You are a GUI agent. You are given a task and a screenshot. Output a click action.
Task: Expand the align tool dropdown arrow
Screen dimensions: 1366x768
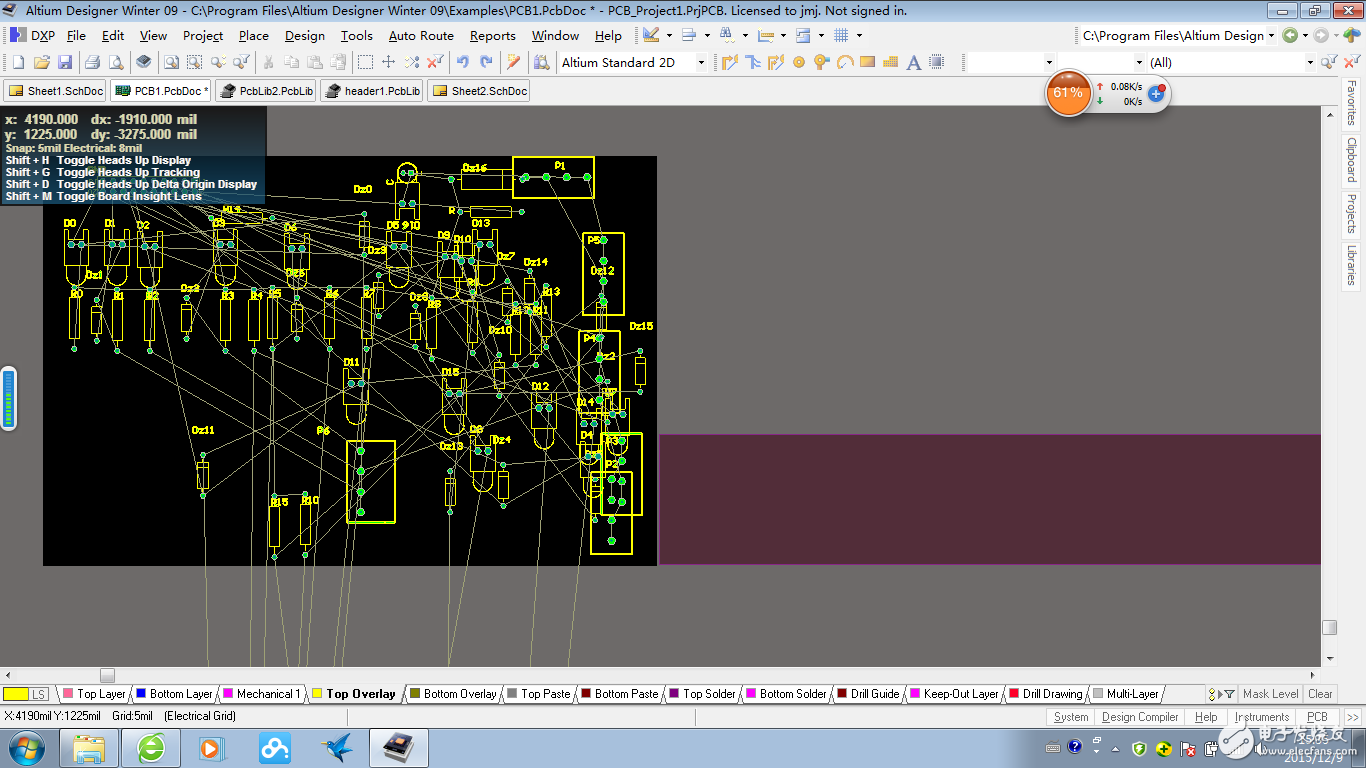[707, 35]
